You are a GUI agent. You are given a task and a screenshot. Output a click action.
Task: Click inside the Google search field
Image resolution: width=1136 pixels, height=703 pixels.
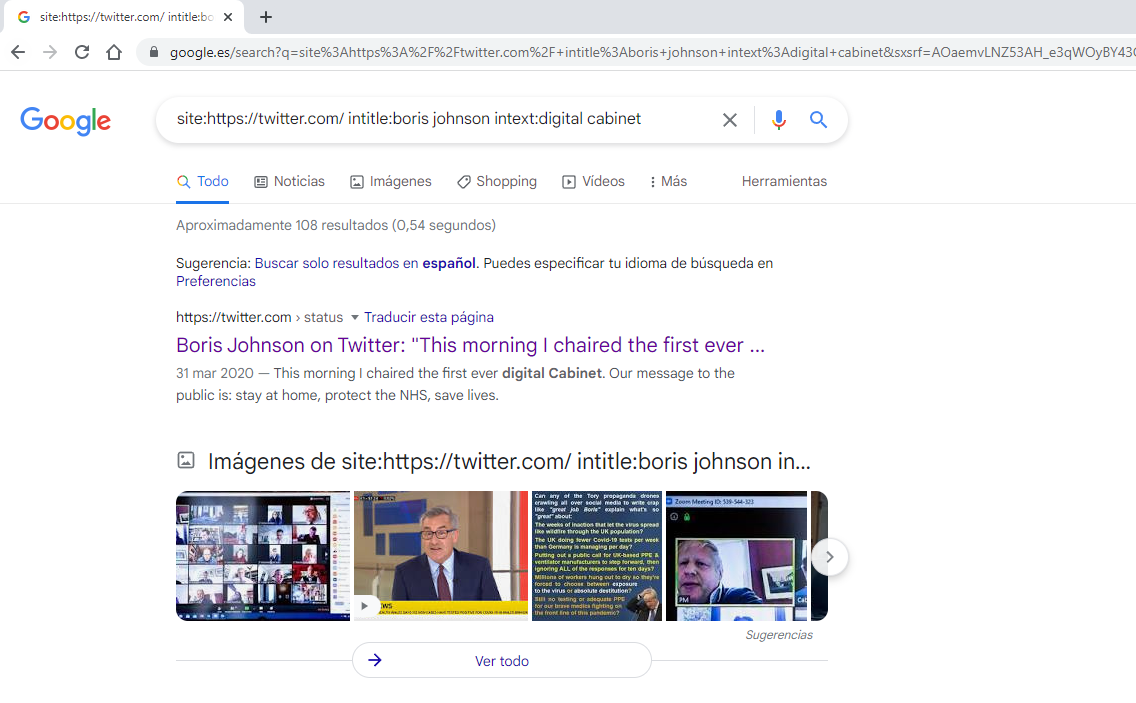tap(440, 119)
